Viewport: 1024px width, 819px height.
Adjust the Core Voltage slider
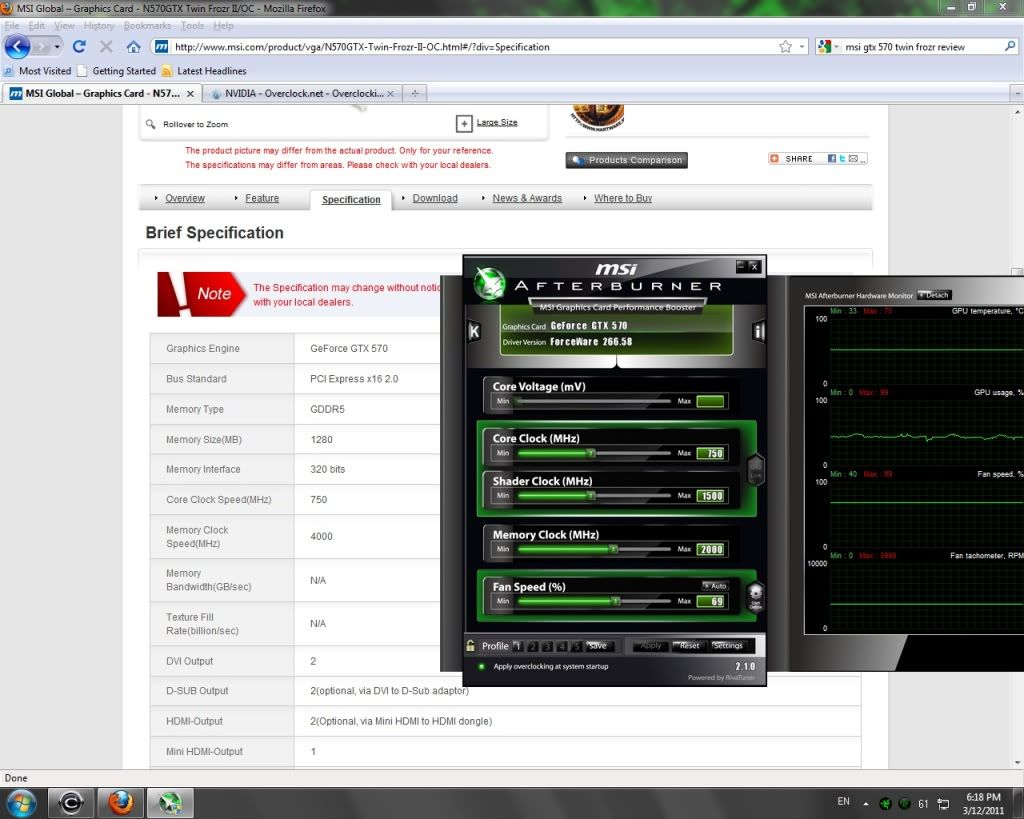tap(593, 401)
